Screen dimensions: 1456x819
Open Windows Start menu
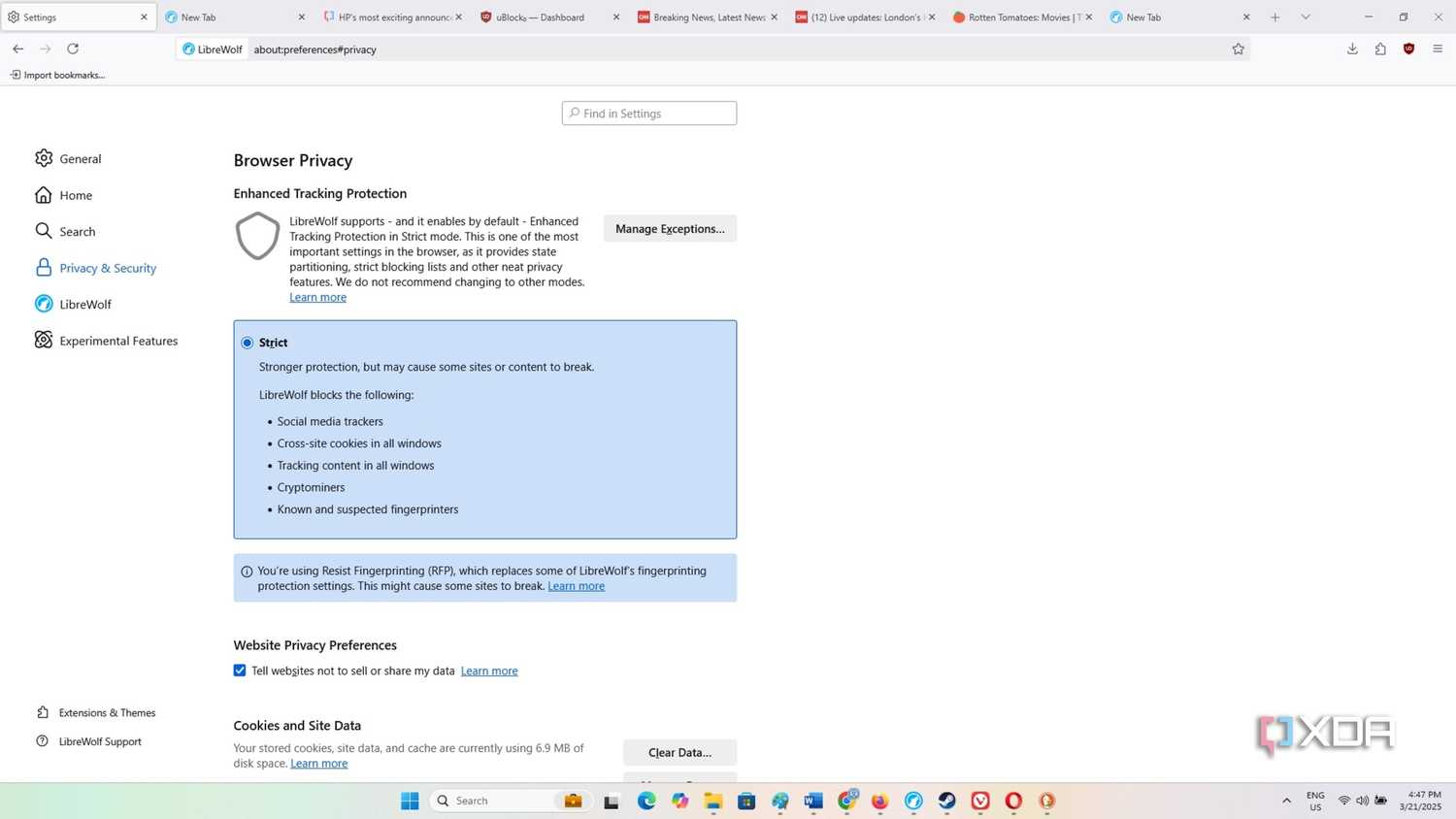click(410, 801)
